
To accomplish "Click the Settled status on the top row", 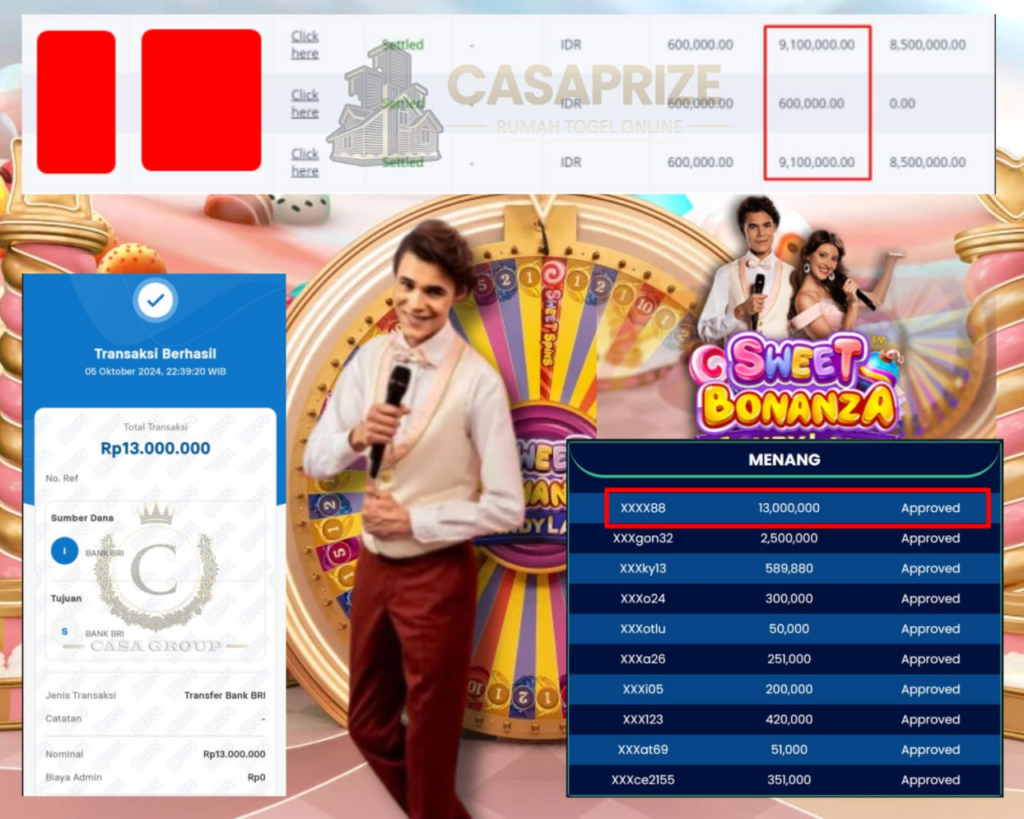I will pos(403,44).
